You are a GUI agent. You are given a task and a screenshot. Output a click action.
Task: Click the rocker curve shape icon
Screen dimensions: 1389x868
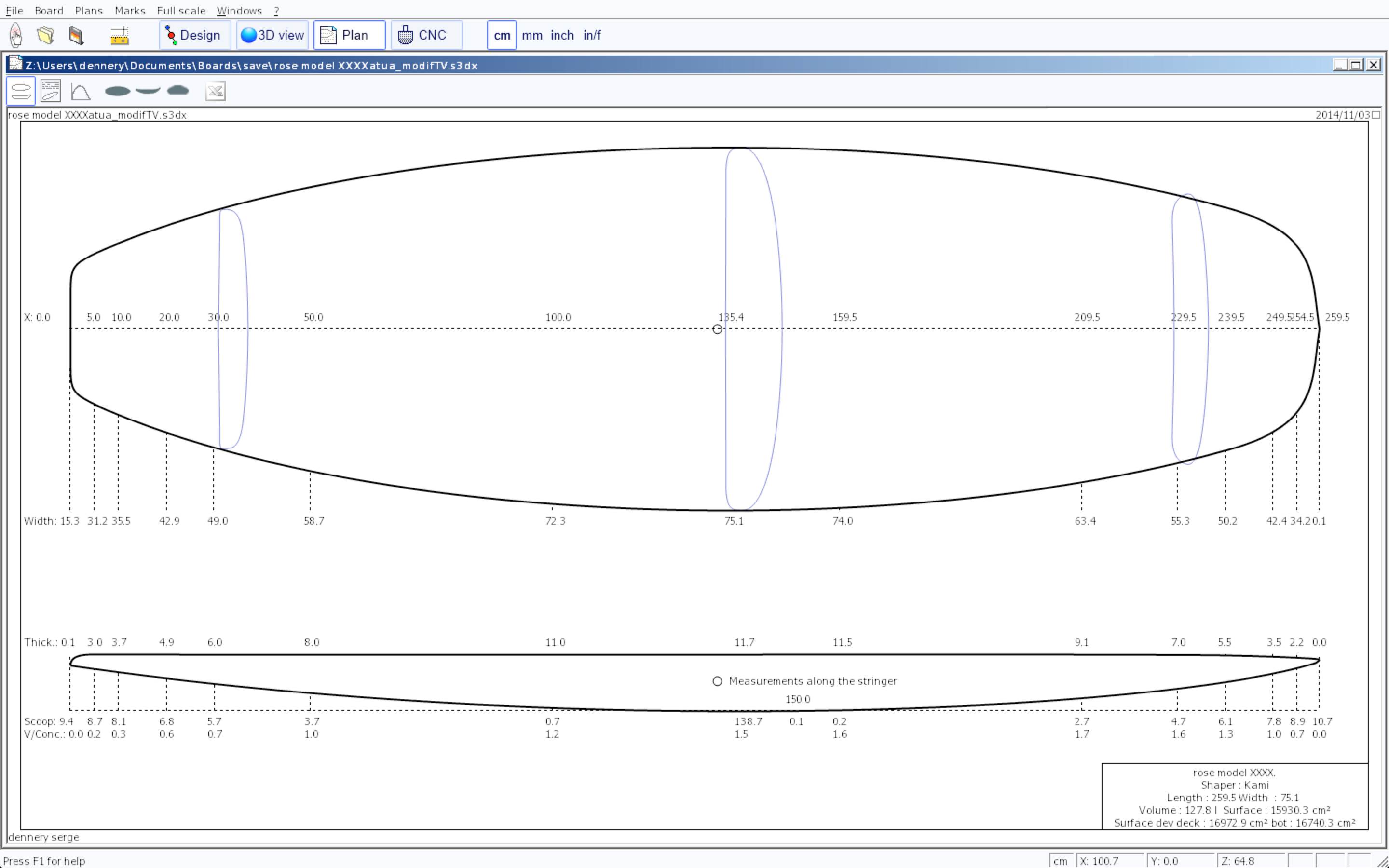[x=148, y=91]
